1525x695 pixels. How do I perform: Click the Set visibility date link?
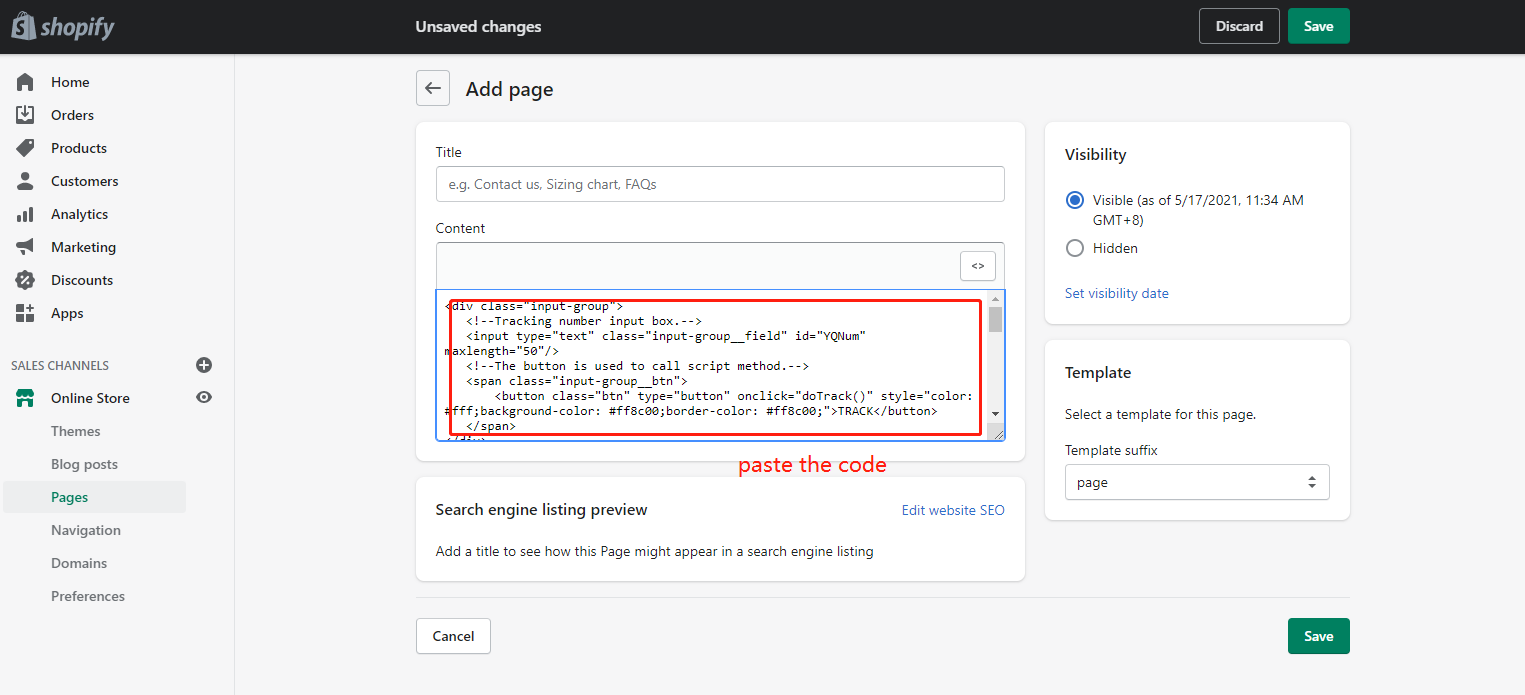1116,293
